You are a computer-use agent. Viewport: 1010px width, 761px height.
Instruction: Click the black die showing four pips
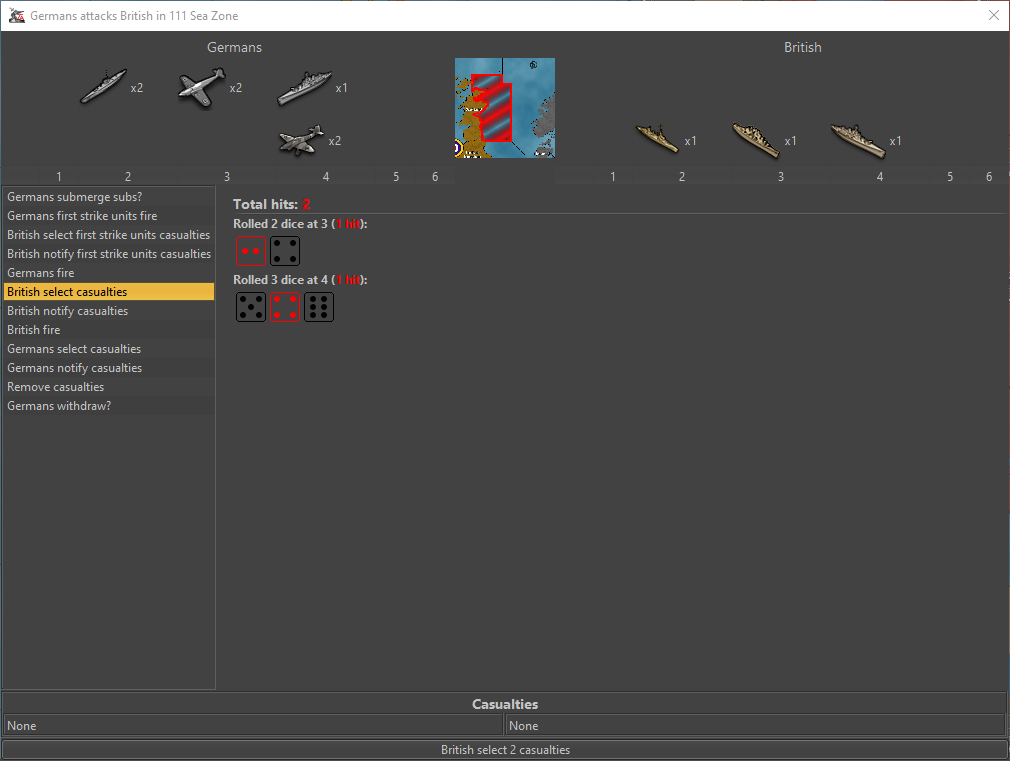[x=285, y=251]
